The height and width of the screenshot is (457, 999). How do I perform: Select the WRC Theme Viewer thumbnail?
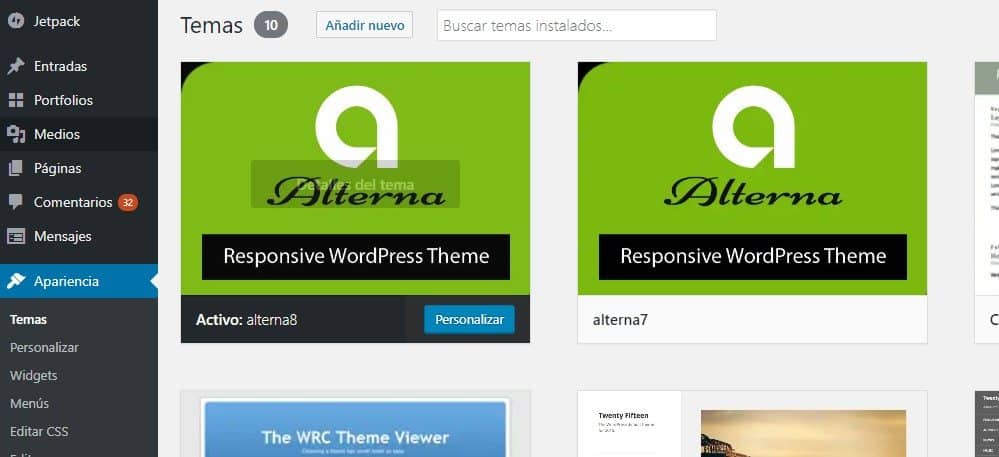pos(356,424)
